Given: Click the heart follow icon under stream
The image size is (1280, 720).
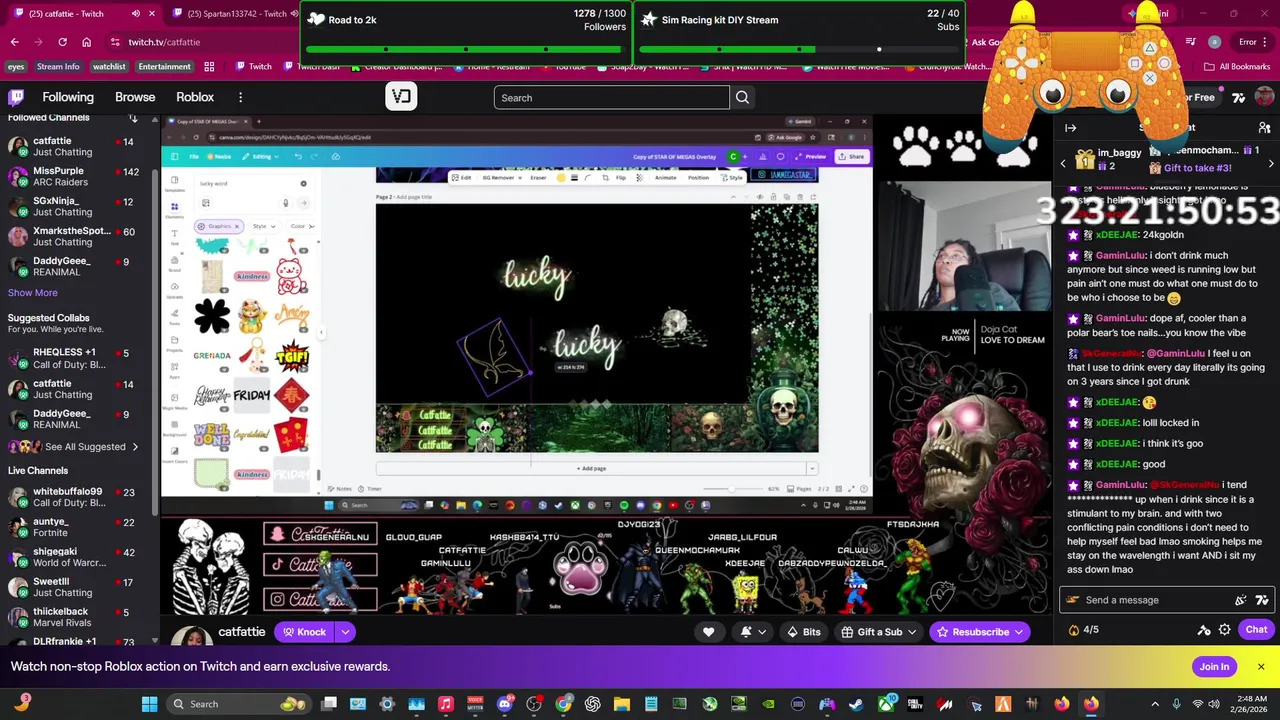Looking at the screenshot, I should pyautogui.click(x=708, y=632).
